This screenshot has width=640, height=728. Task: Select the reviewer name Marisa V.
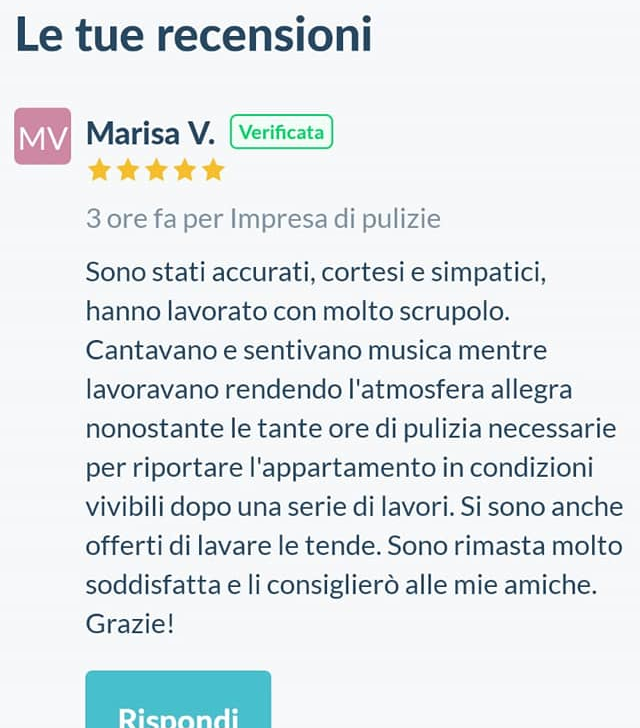pos(150,133)
